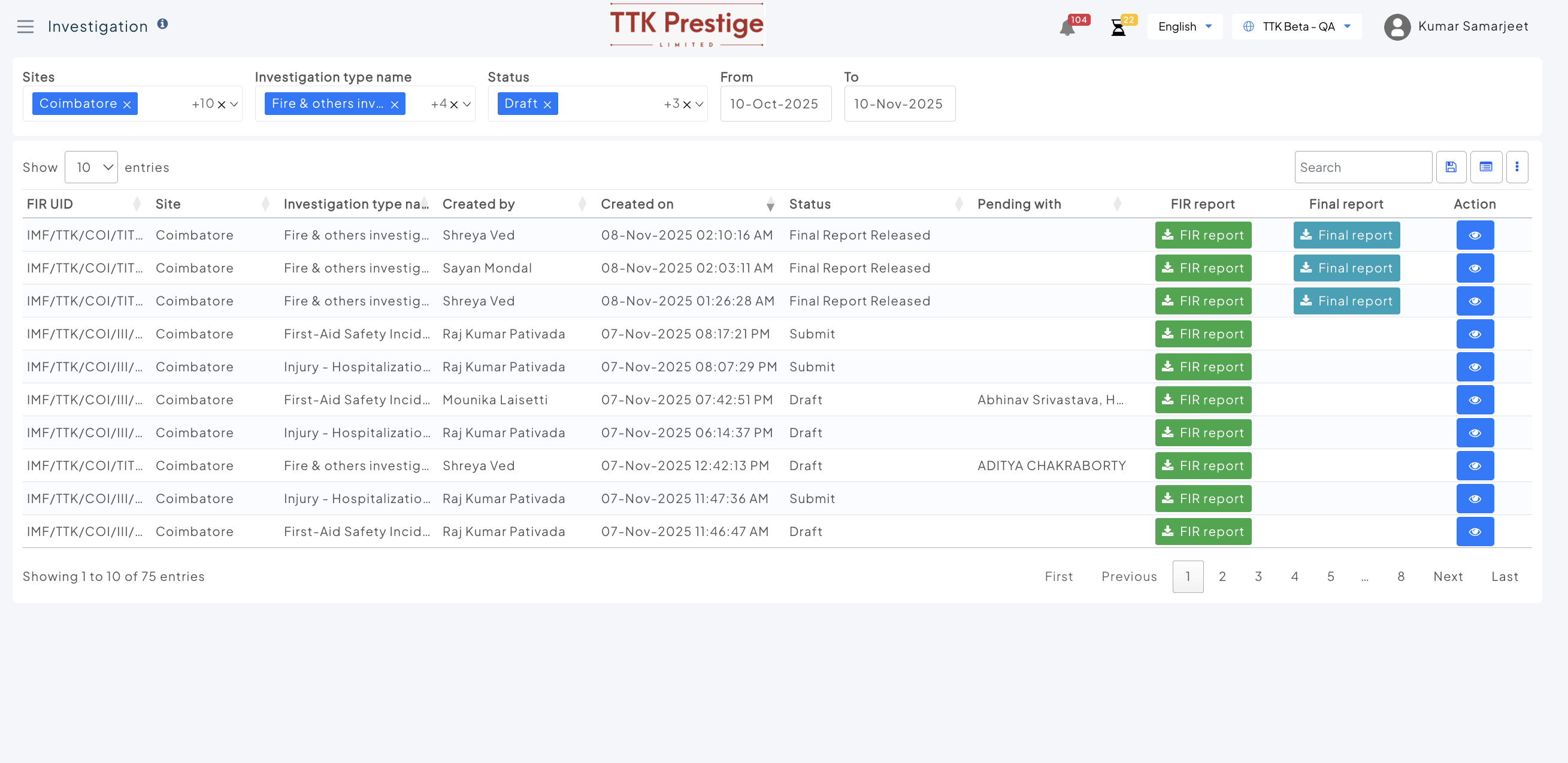Screen dimensions: 1568x763
Task: Download Final report in first row
Action: click(1346, 235)
